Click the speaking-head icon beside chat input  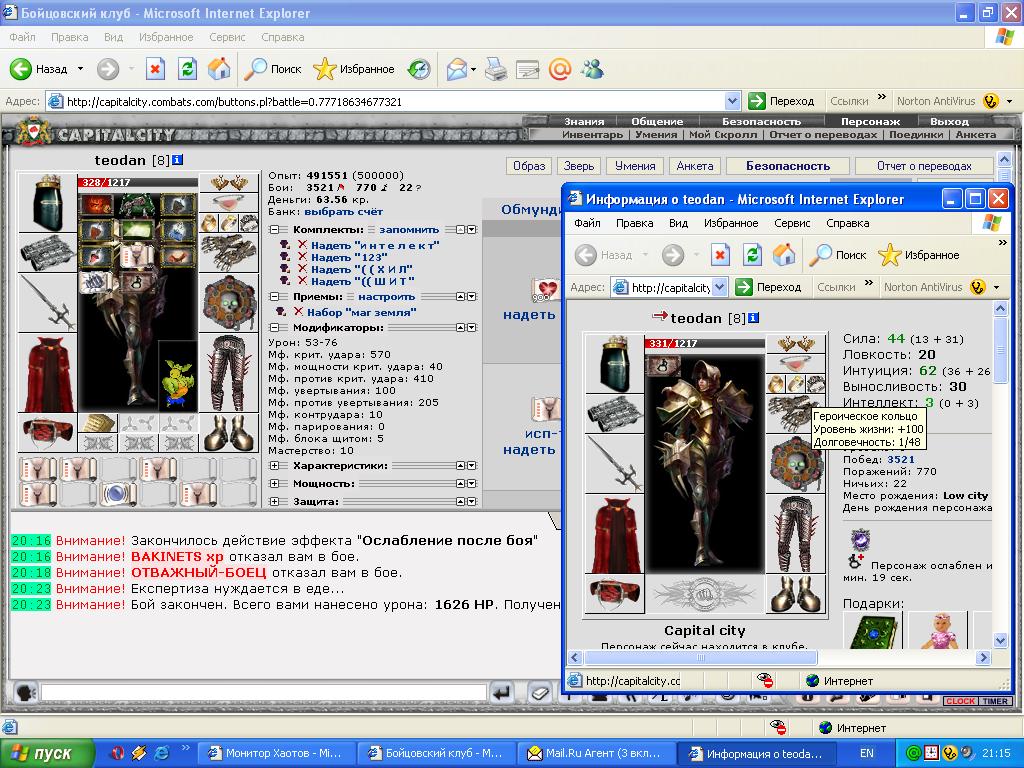click(25, 692)
